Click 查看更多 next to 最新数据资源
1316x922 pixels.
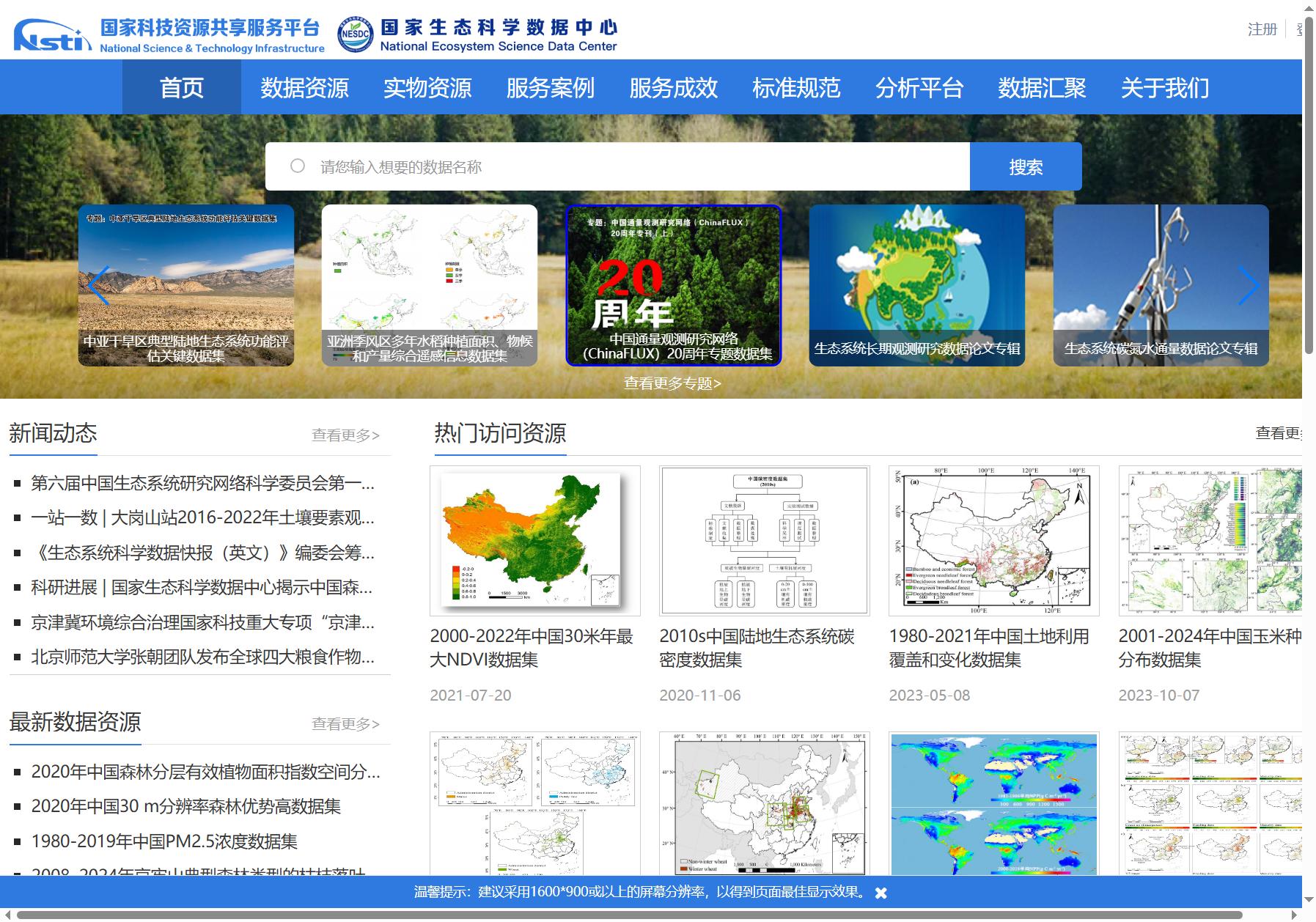[345, 724]
